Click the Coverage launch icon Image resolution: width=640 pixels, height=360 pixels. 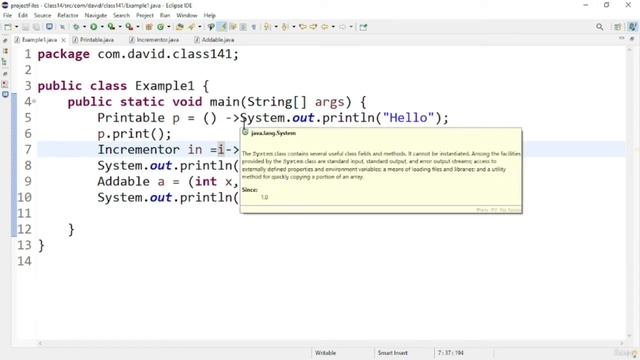point(111,27)
